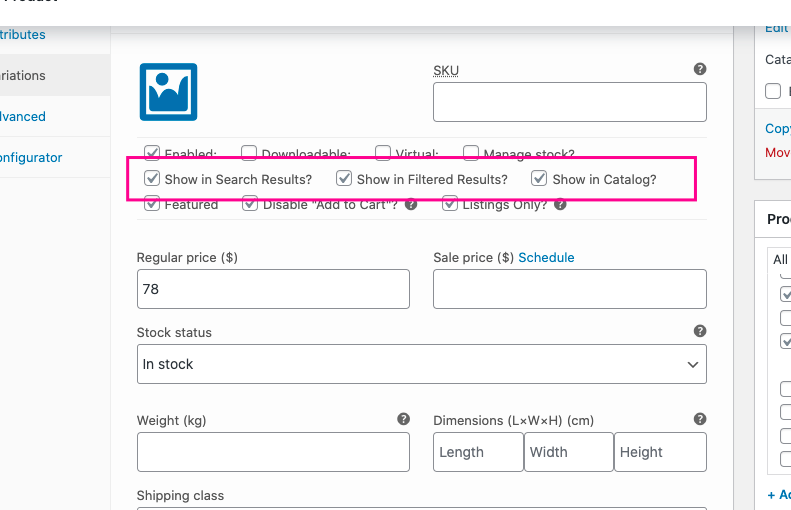This screenshot has height=510, width=791.
Task: Click the SKU text field
Action: [569, 102]
